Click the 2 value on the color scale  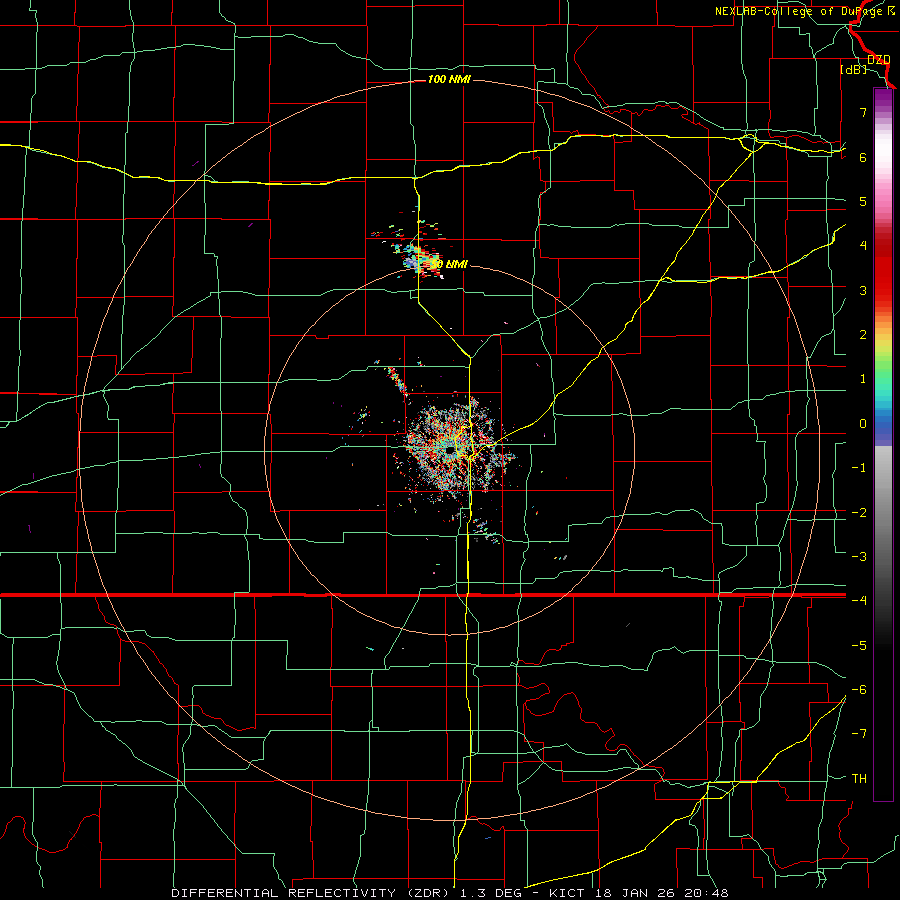tap(863, 335)
